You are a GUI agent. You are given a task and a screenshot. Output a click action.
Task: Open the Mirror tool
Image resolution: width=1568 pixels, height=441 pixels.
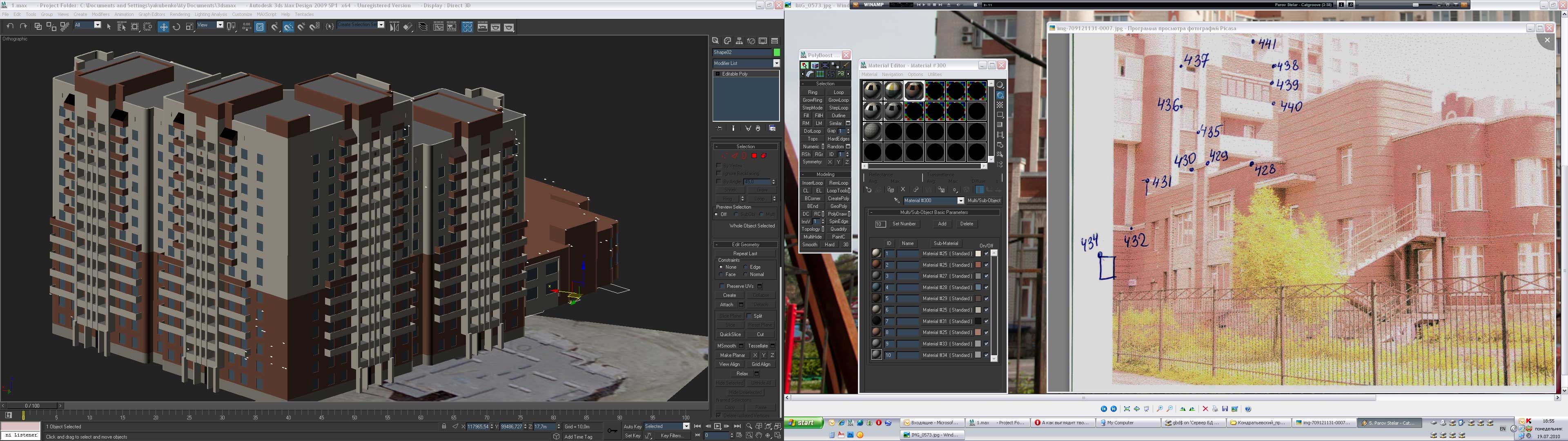coord(394,27)
